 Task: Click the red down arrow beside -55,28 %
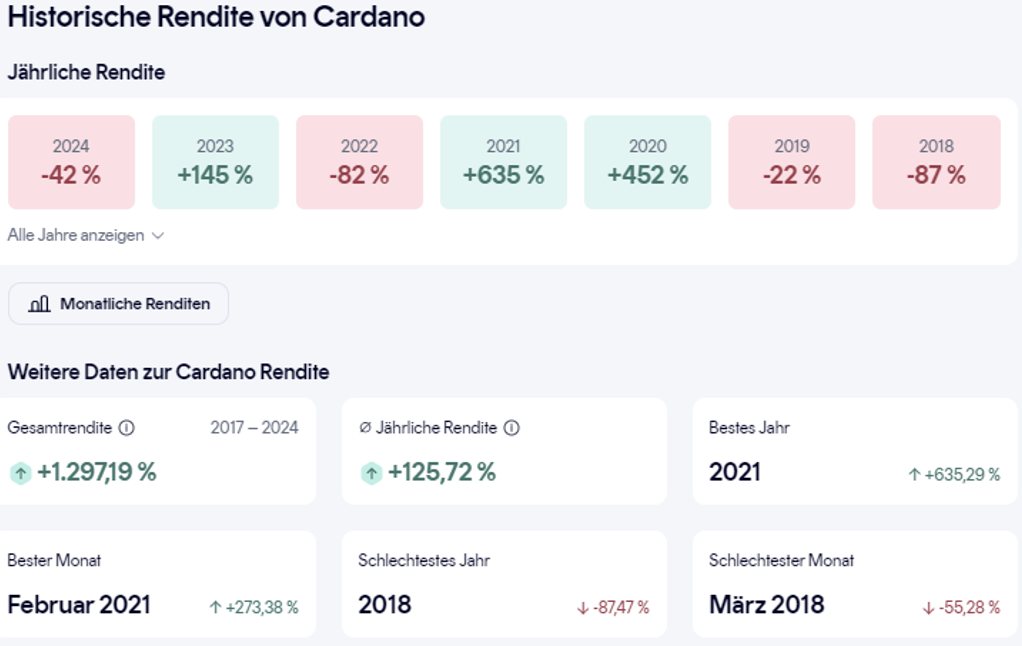pos(929,608)
